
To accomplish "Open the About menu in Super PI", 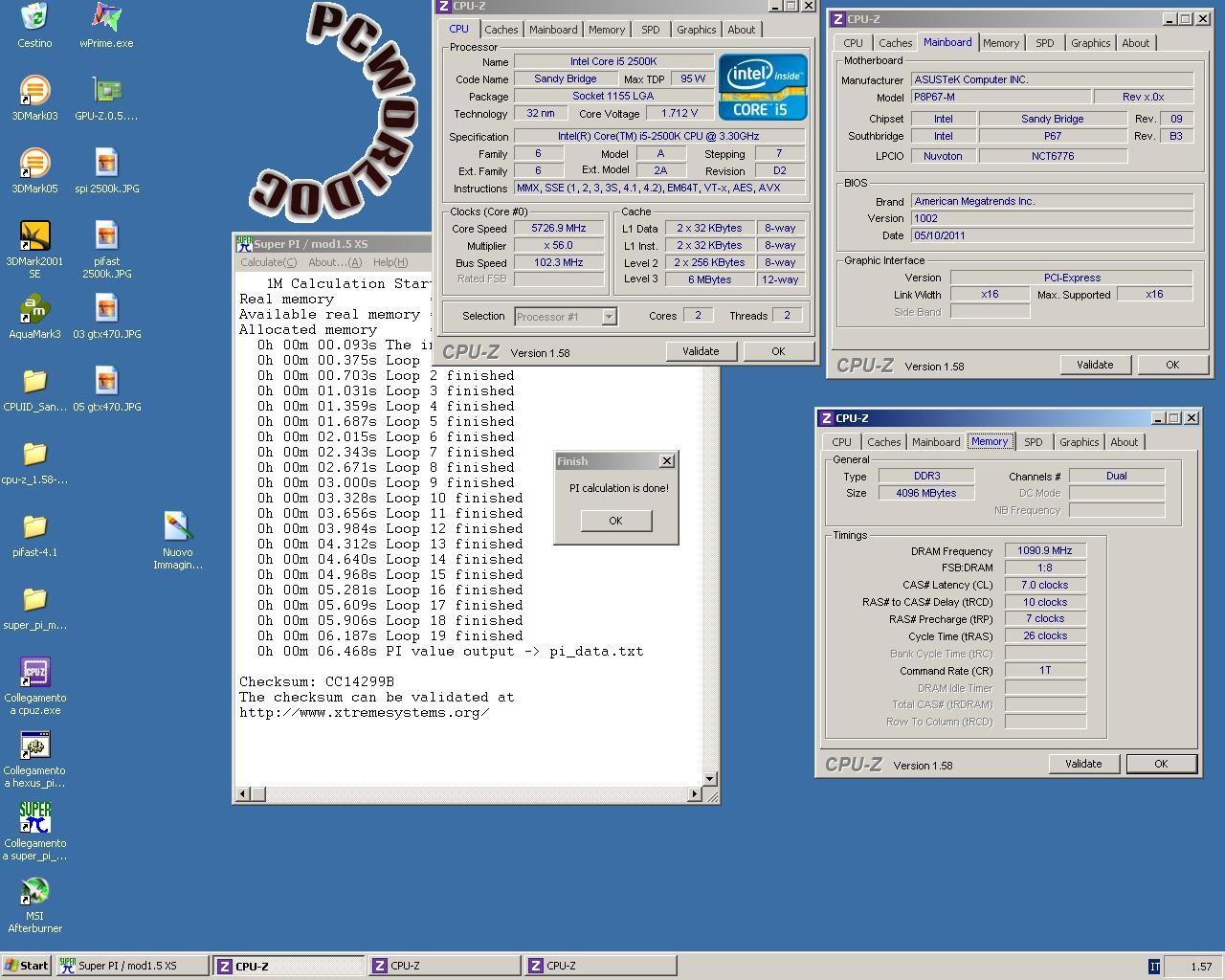I will [335, 262].
